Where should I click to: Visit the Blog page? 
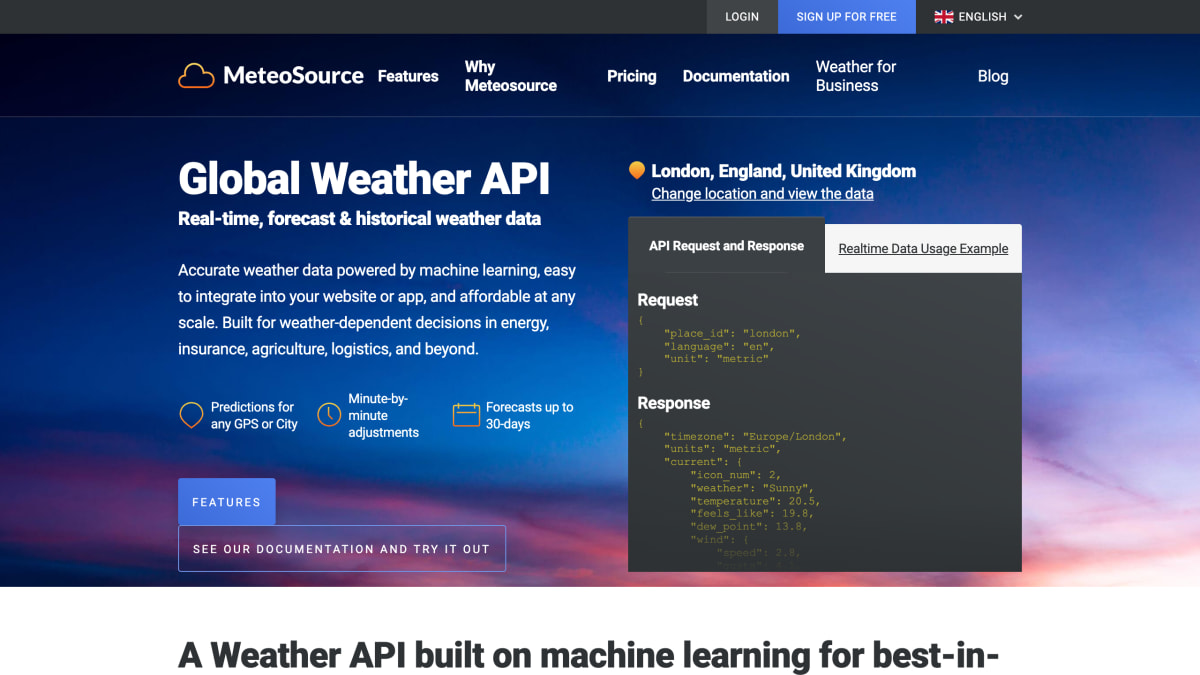[993, 76]
